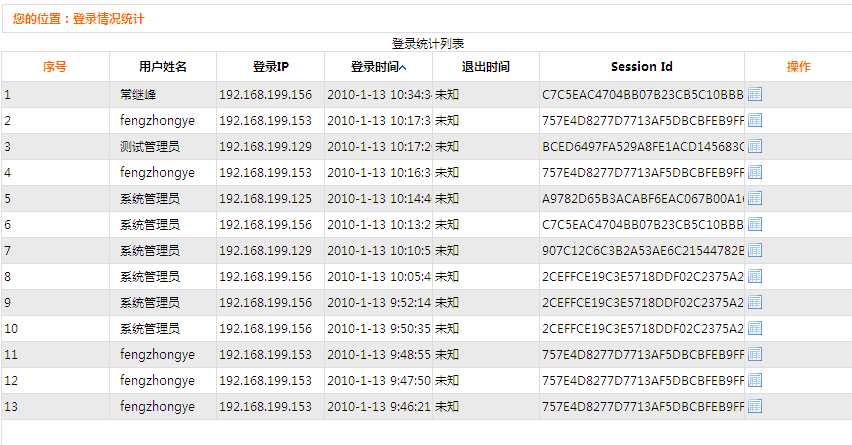Select user 常继峰 in row 1
Screen dimensions: 852x445
139,95
